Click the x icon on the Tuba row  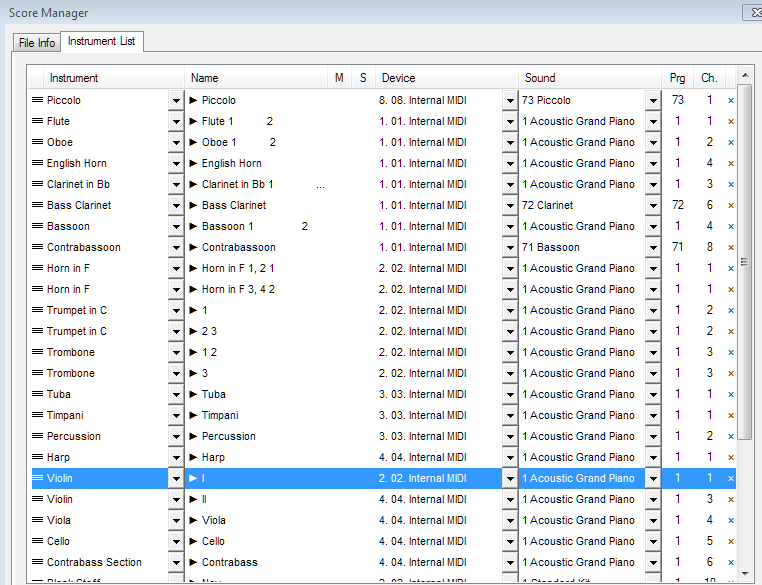tap(731, 394)
